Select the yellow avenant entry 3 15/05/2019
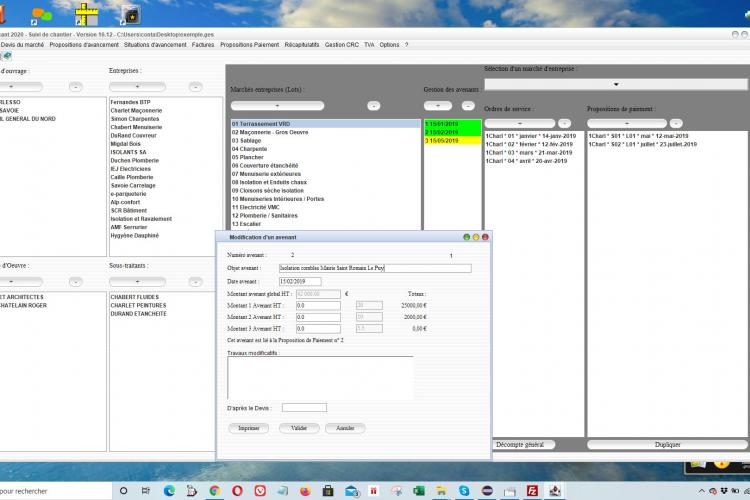This screenshot has height=500, width=750. click(452, 141)
